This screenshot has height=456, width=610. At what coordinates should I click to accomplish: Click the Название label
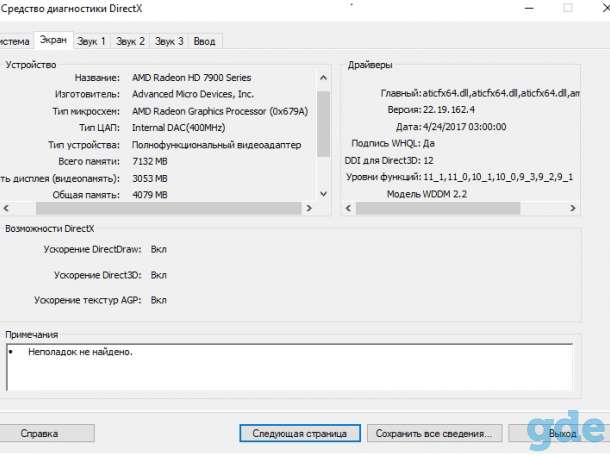(x=97, y=78)
